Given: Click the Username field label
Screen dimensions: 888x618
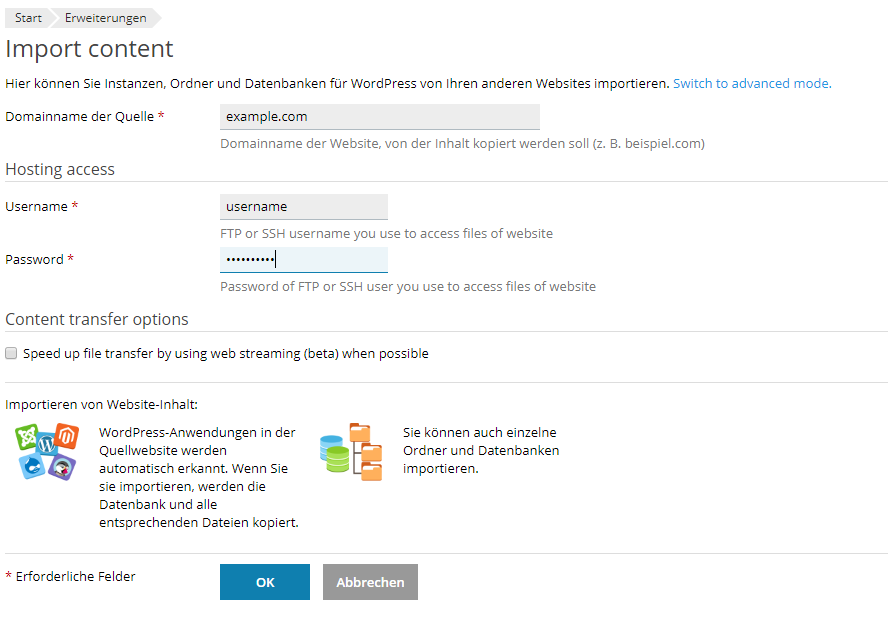Looking at the screenshot, I should click(x=36, y=207).
